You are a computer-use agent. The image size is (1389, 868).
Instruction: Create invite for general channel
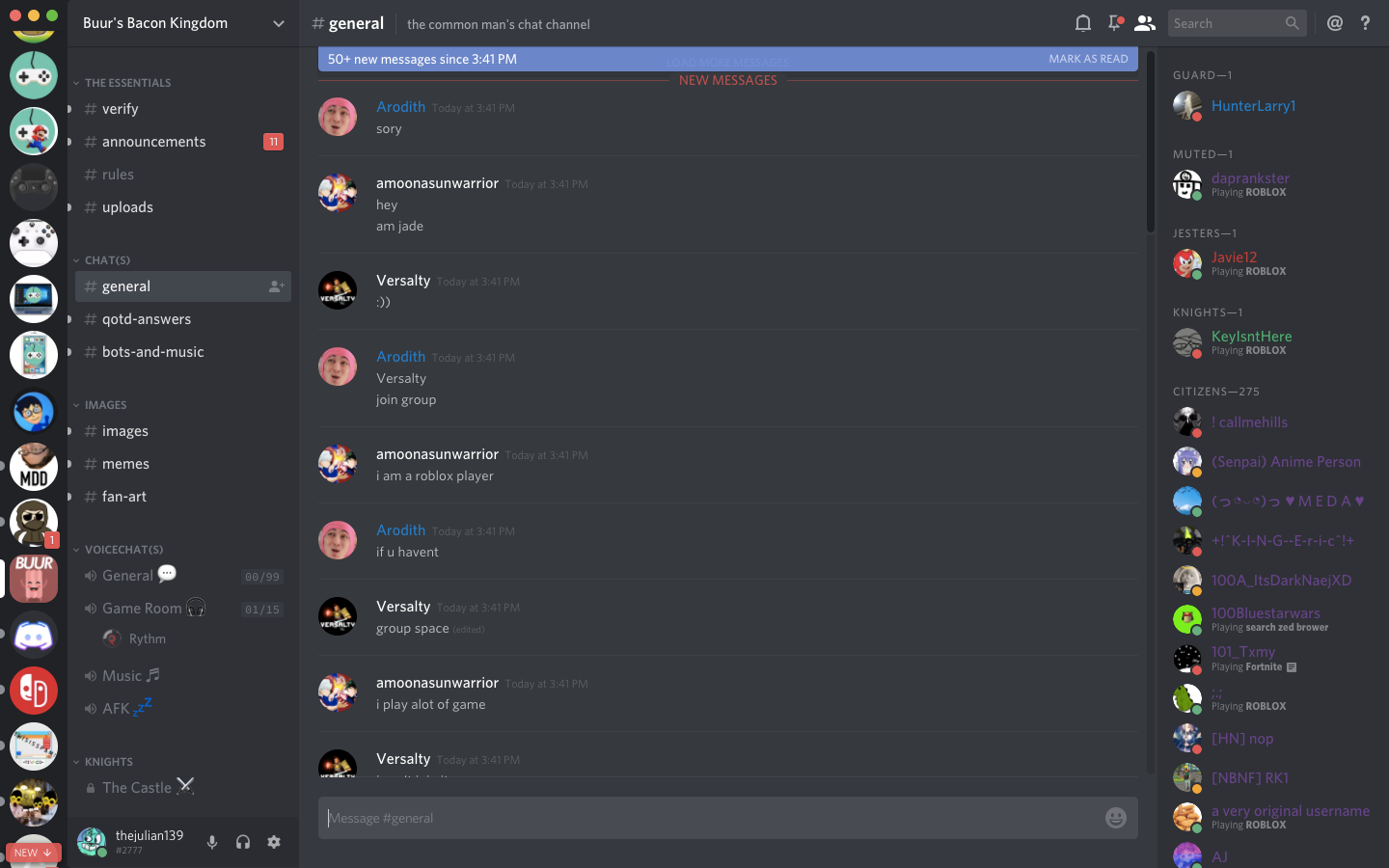(276, 286)
